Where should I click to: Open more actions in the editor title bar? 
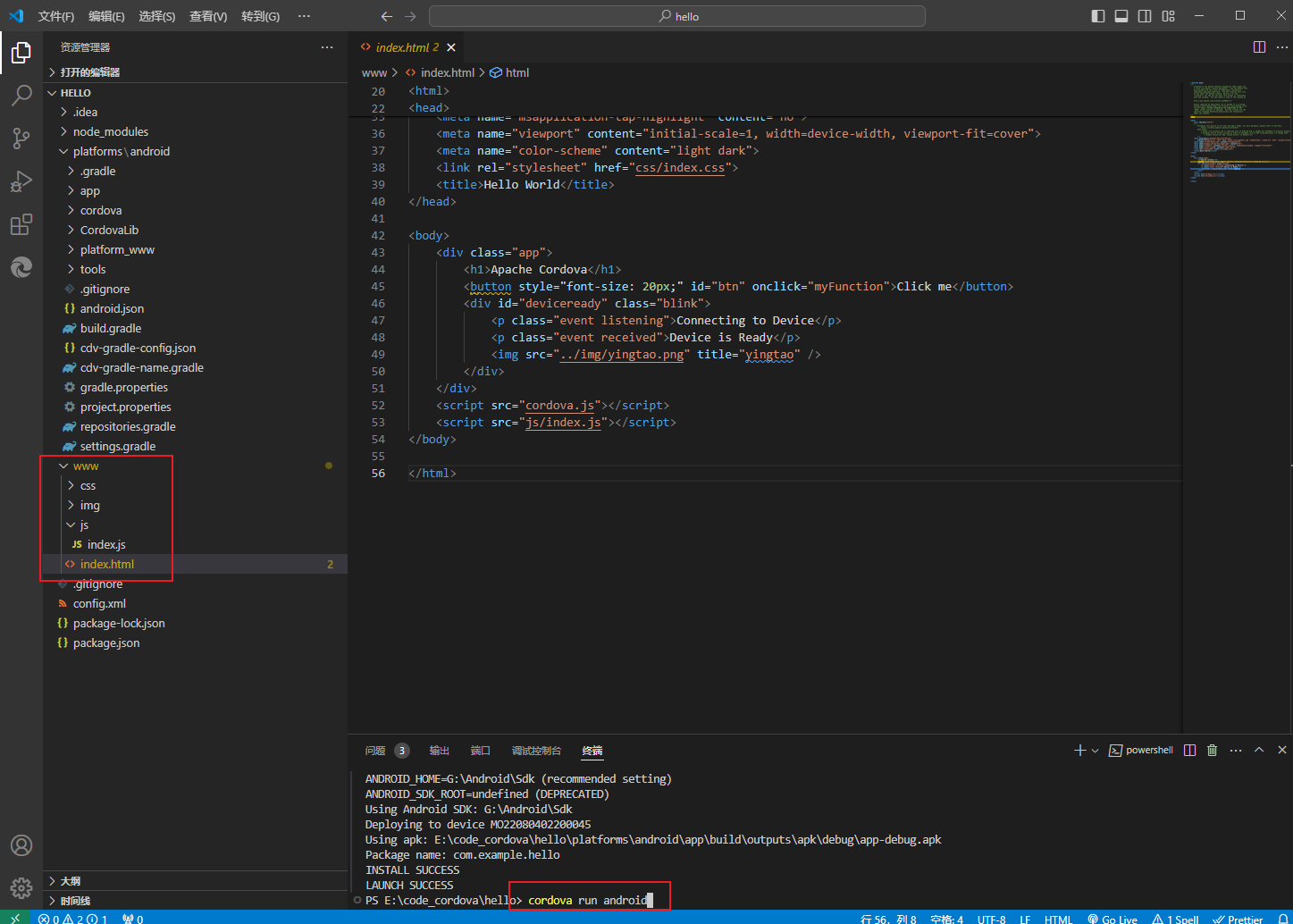coord(1282,47)
